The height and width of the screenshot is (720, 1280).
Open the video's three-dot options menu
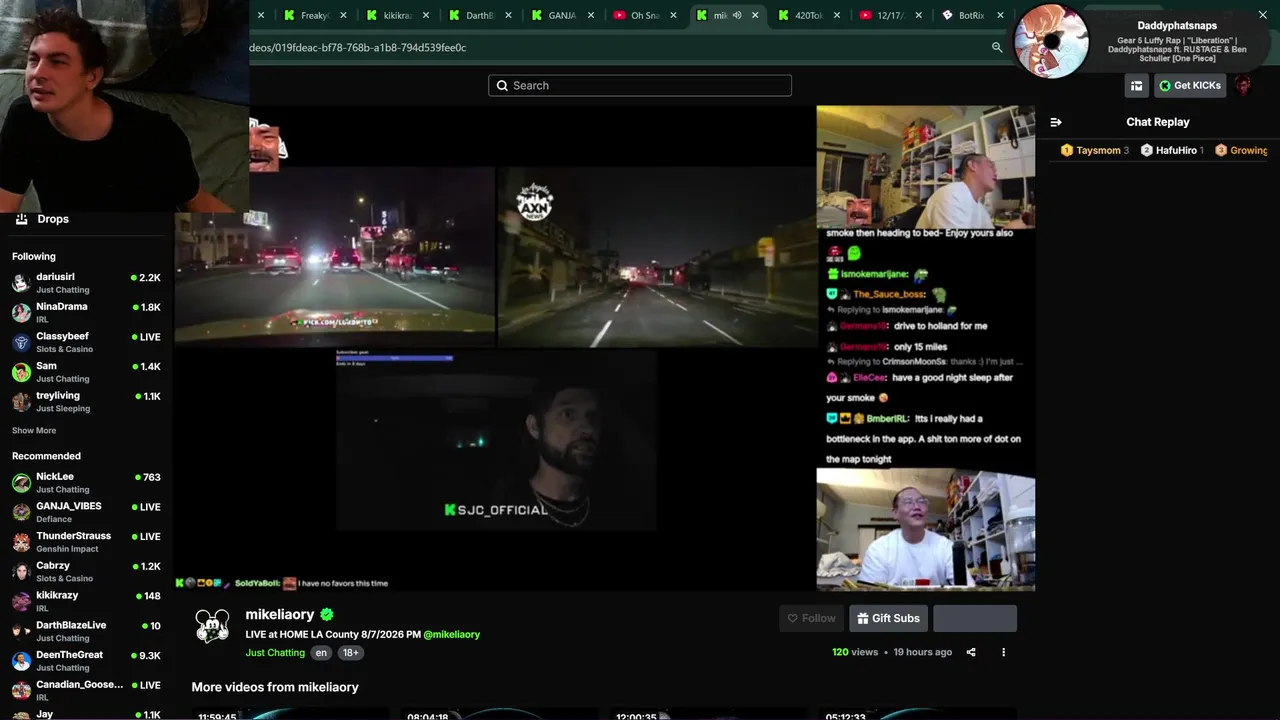coord(1003,652)
